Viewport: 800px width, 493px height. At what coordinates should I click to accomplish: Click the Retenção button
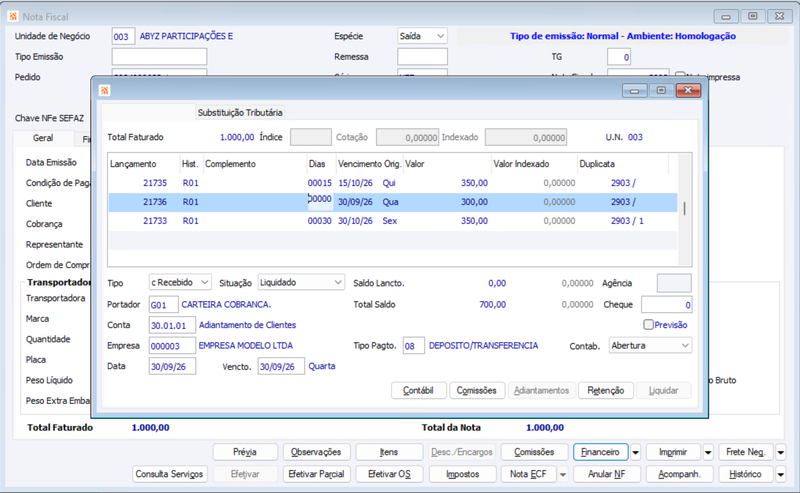606,390
